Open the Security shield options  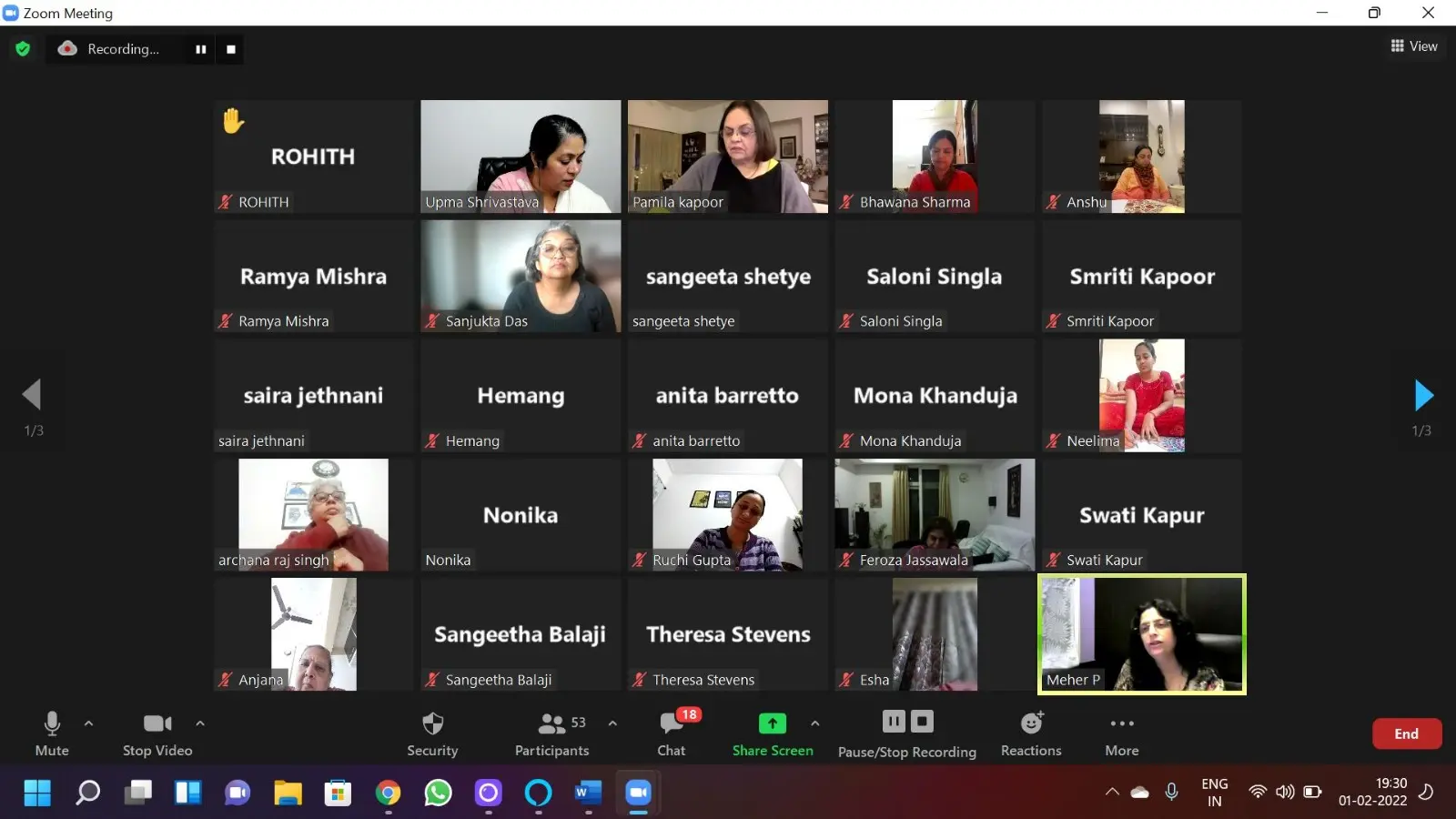(x=432, y=733)
